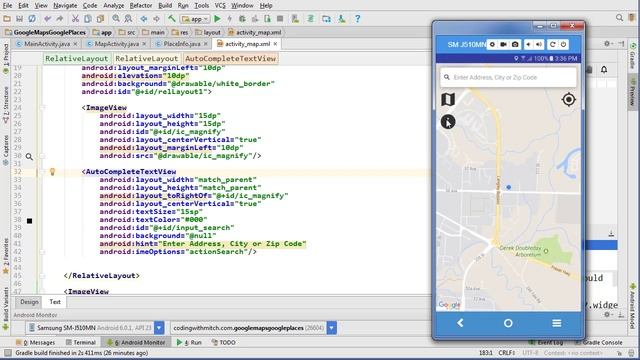Click the AutoCompleteTextView breadcrumb tag
The image size is (640, 360).
[x=231, y=58]
